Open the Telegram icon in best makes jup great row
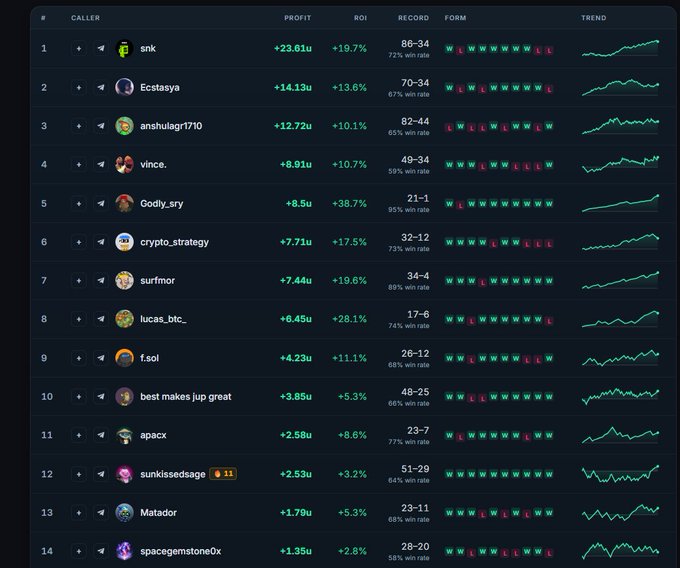Screen dimensions: 680x568 click(101, 397)
